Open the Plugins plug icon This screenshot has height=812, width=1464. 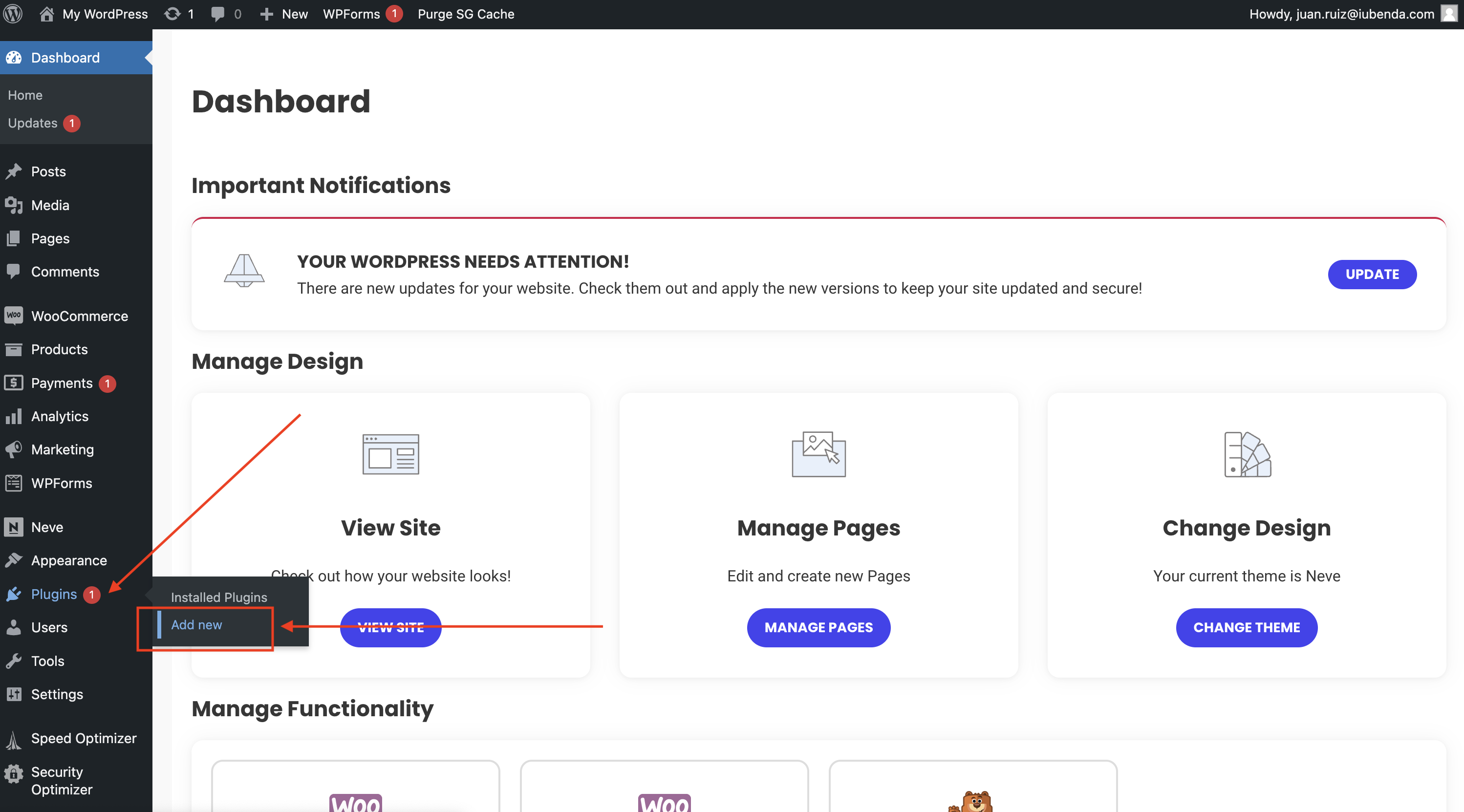coord(14,595)
